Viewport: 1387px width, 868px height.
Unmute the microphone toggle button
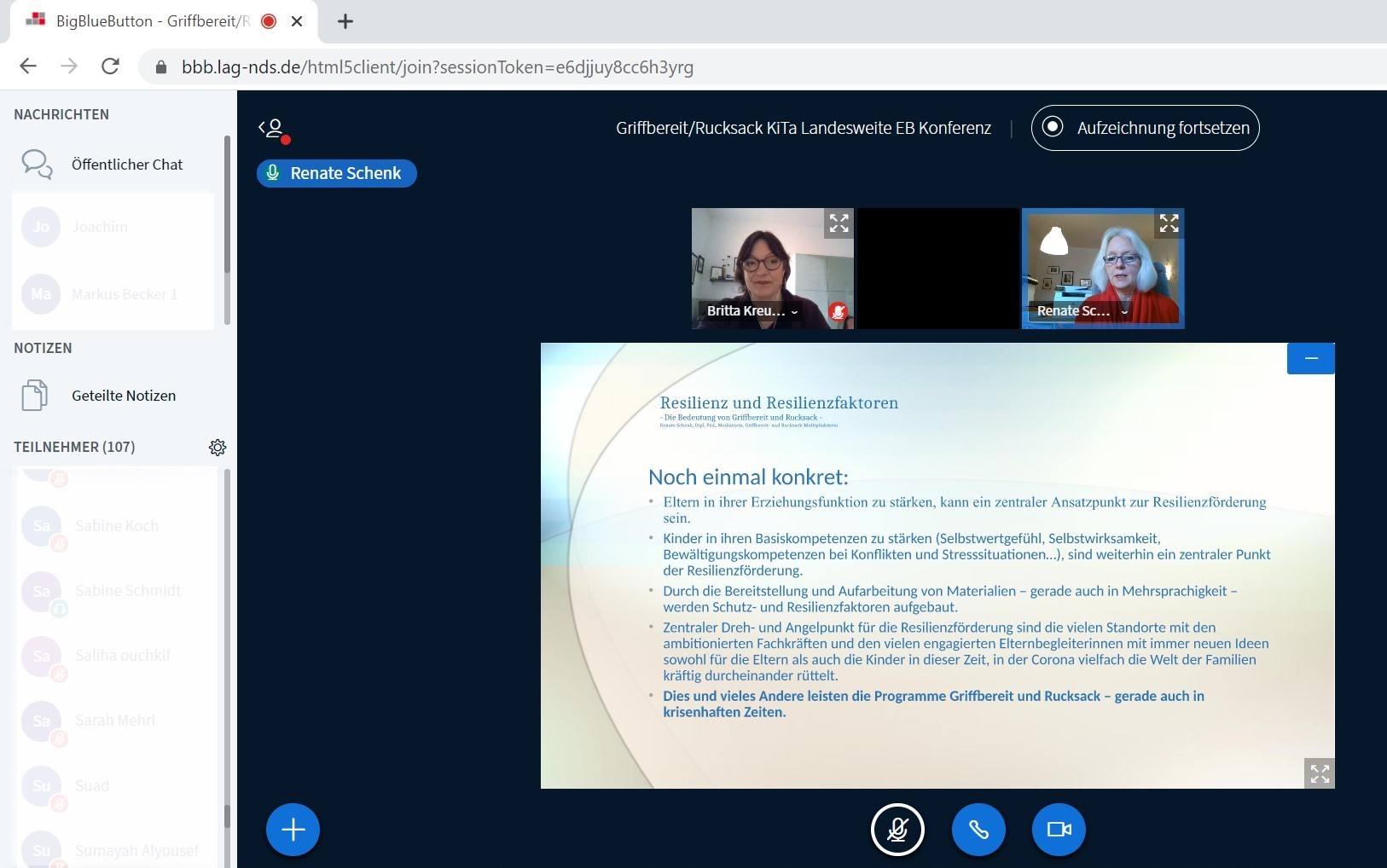tap(897, 830)
